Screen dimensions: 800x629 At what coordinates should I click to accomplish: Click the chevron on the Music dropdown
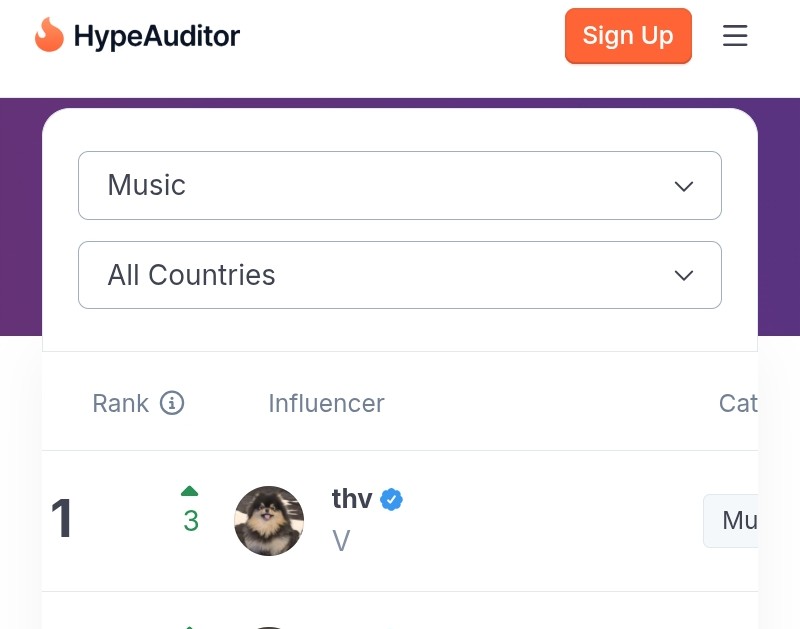(x=684, y=186)
